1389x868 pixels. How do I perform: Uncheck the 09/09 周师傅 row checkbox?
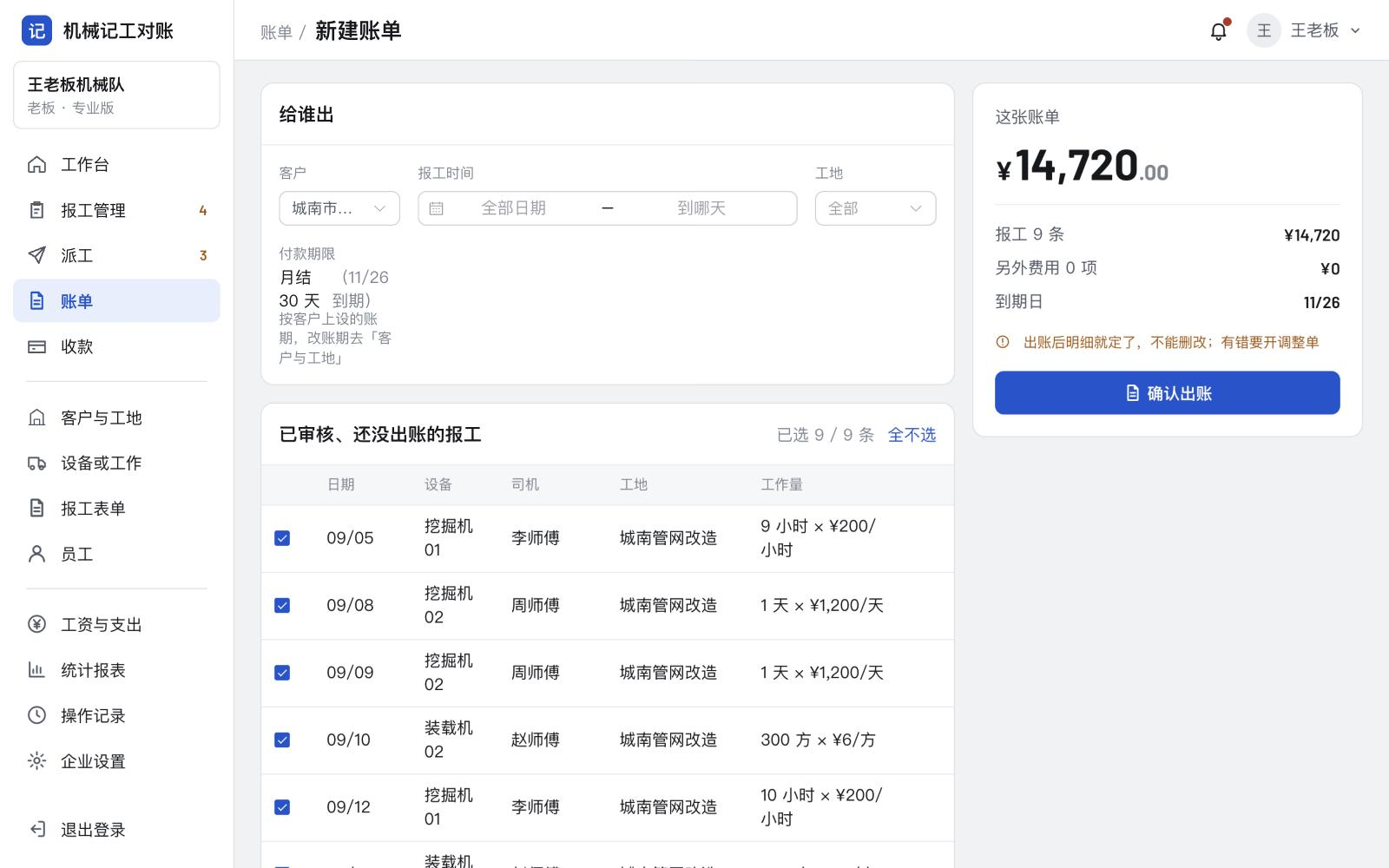pos(282,673)
